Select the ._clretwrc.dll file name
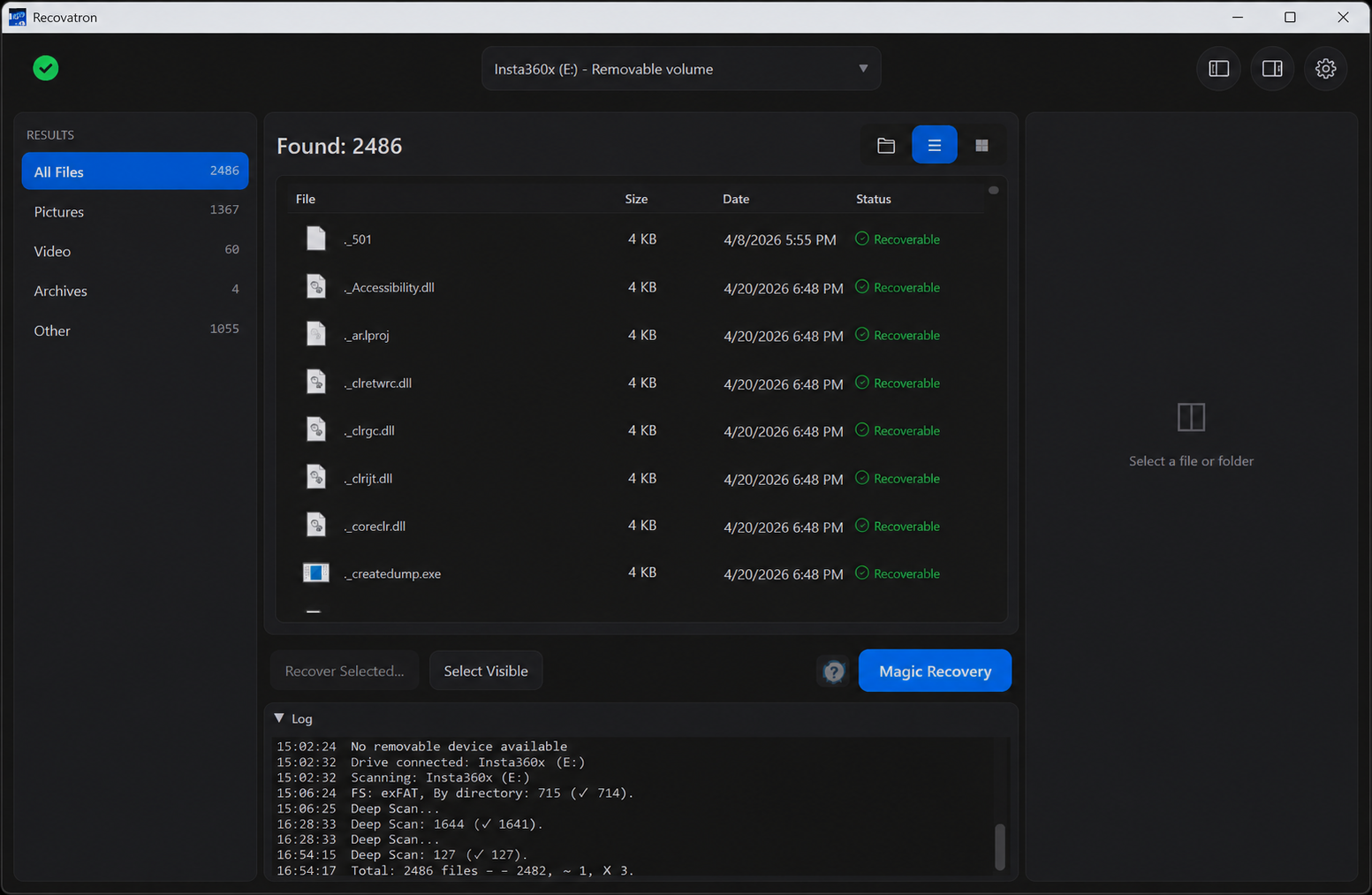This screenshot has width=1372, height=895. pyautogui.click(x=377, y=383)
